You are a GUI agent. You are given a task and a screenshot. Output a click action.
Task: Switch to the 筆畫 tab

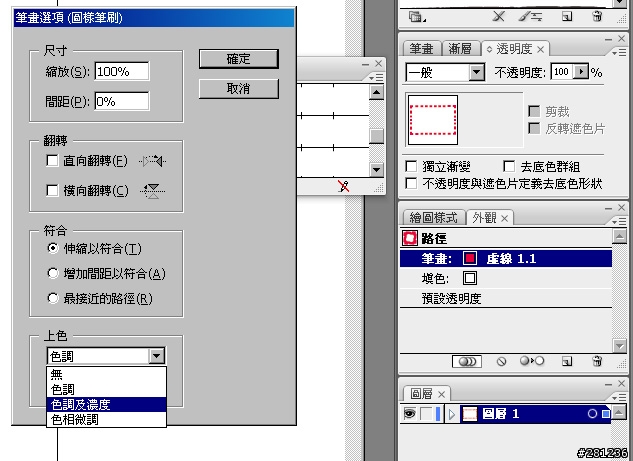click(x=421, y=49)
